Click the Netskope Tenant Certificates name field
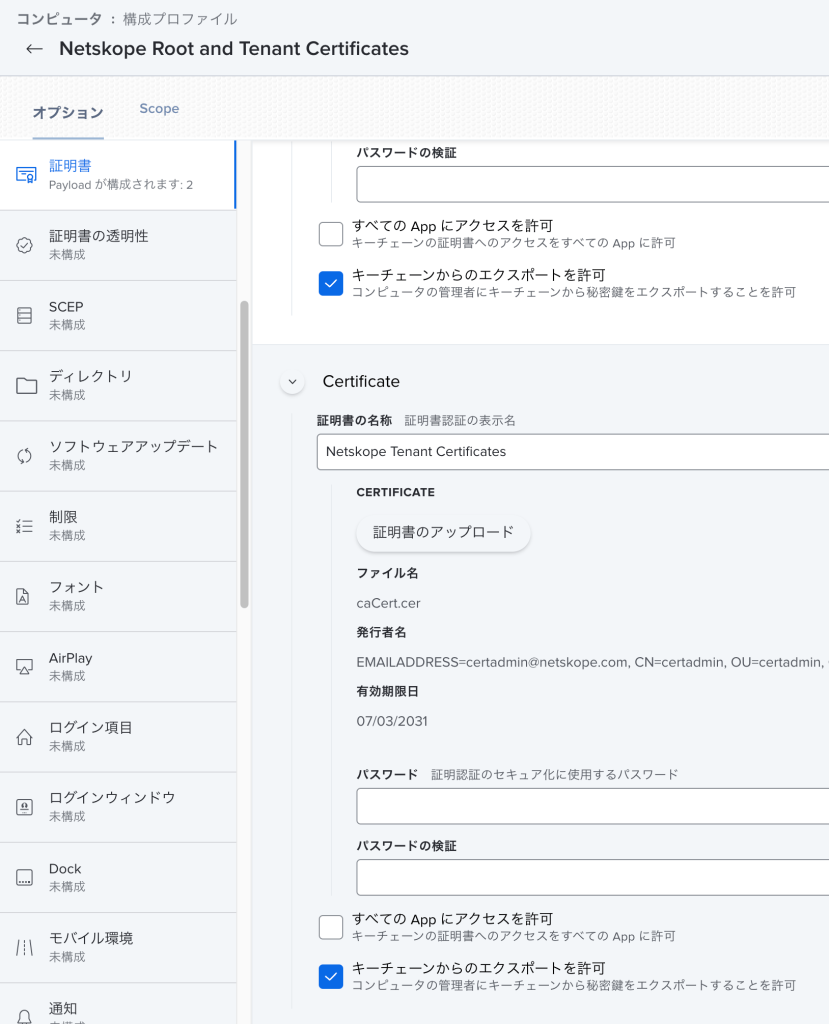This screenshot has width=829, height=1024. (x=573, y=452)
